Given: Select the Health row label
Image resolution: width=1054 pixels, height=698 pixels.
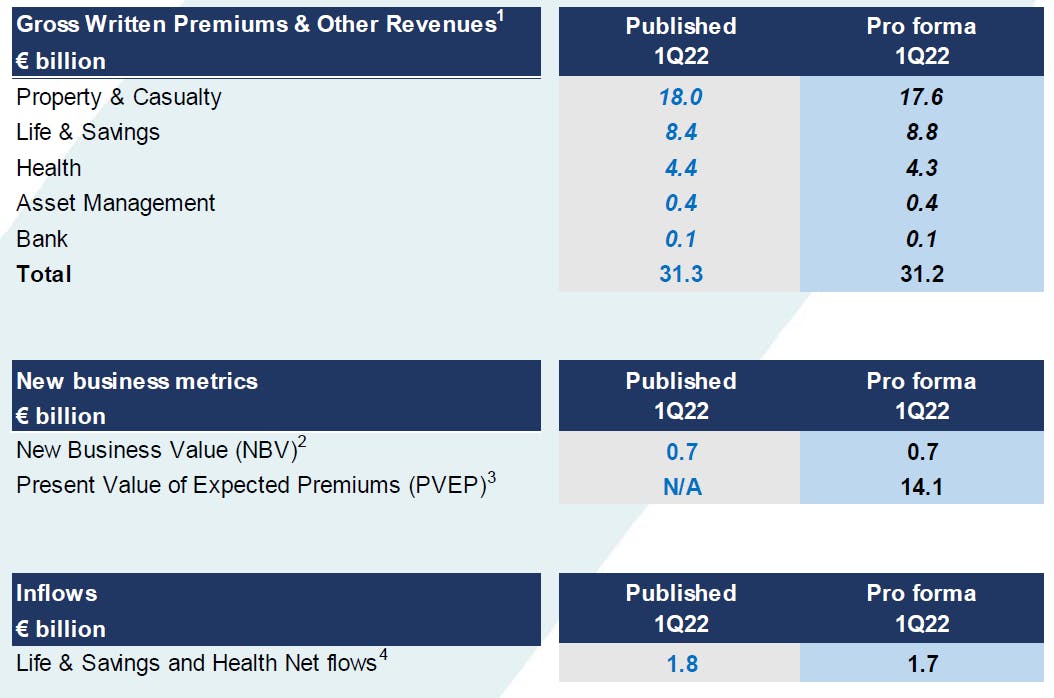Looking at the screenshot, I should 48,168.
